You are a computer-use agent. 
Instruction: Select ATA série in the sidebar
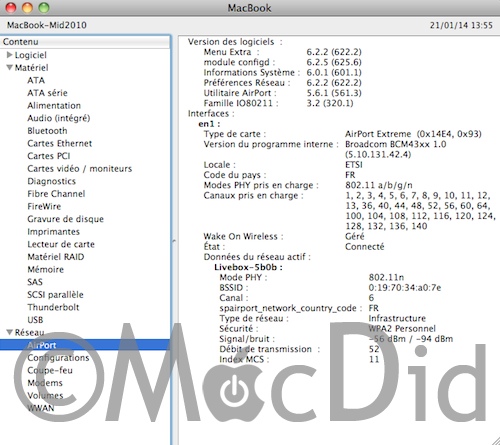(47, 93)
